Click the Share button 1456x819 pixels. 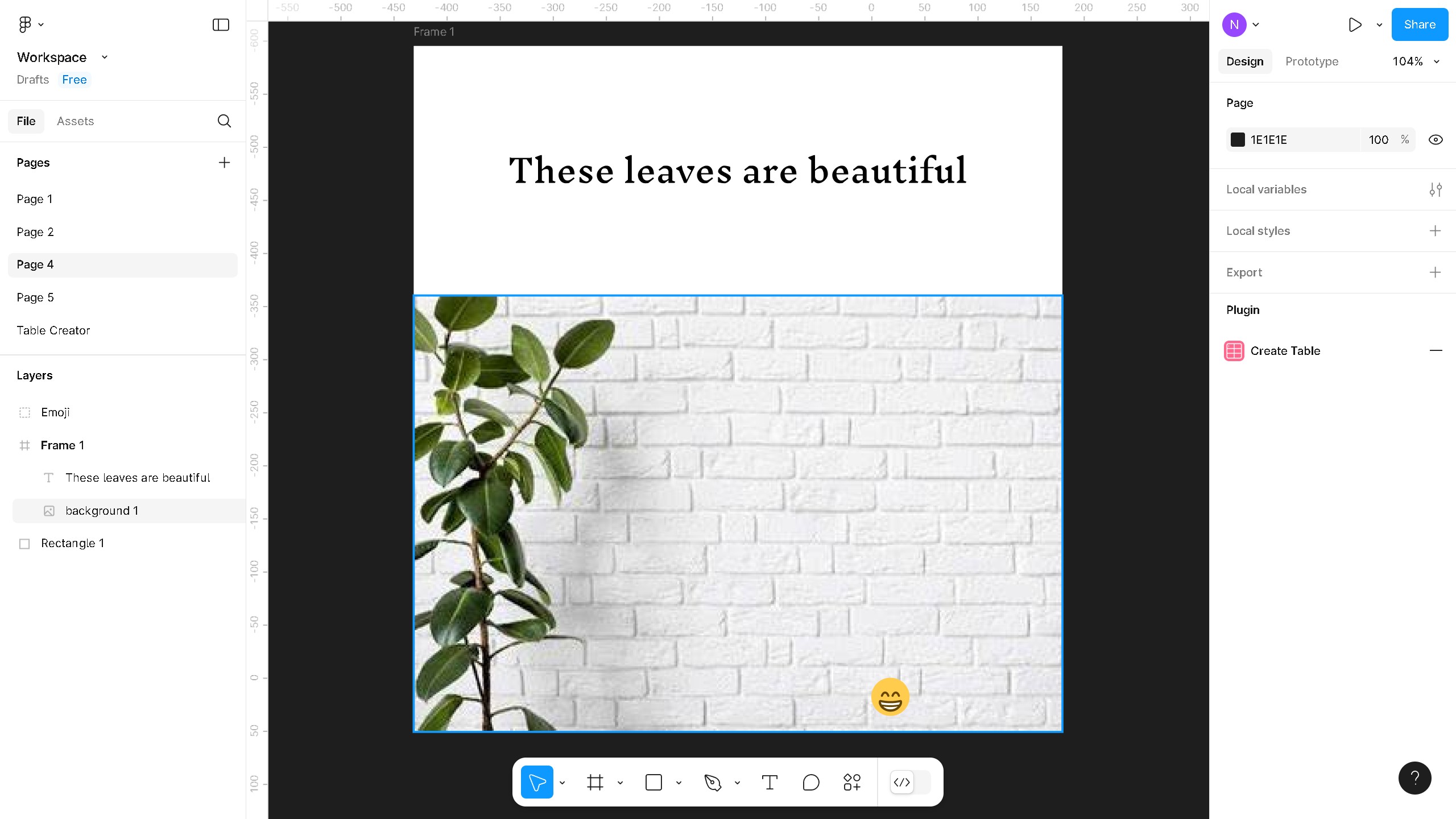(1418, 24)
